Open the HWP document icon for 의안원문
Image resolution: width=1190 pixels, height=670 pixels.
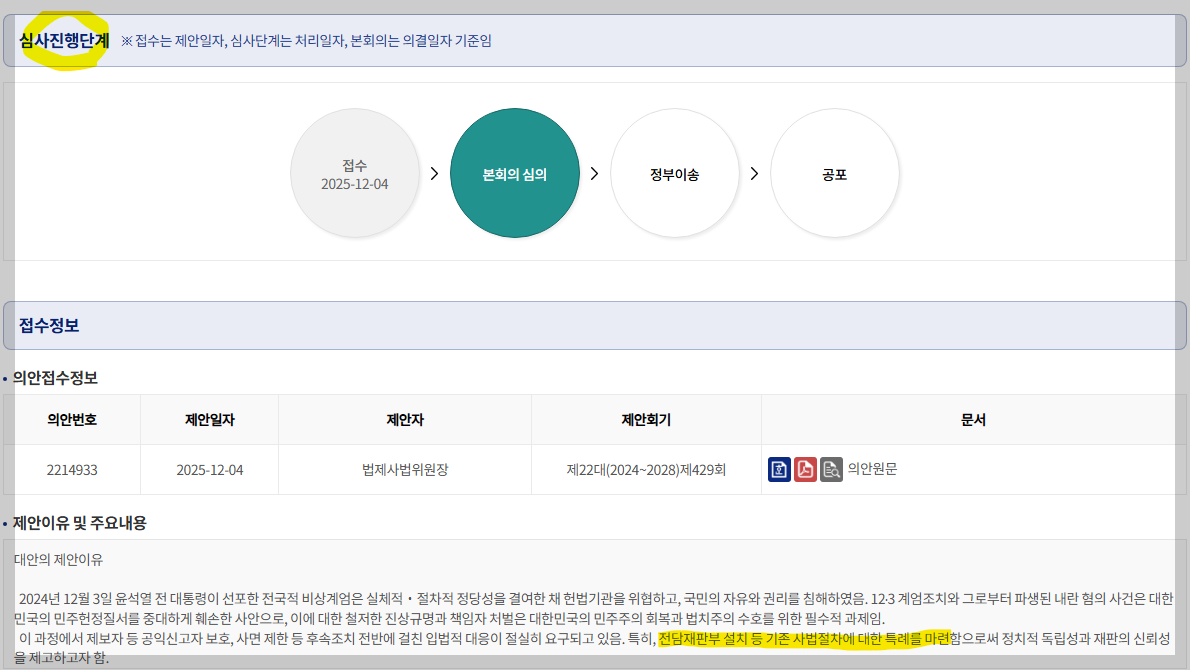coord(779,470)
